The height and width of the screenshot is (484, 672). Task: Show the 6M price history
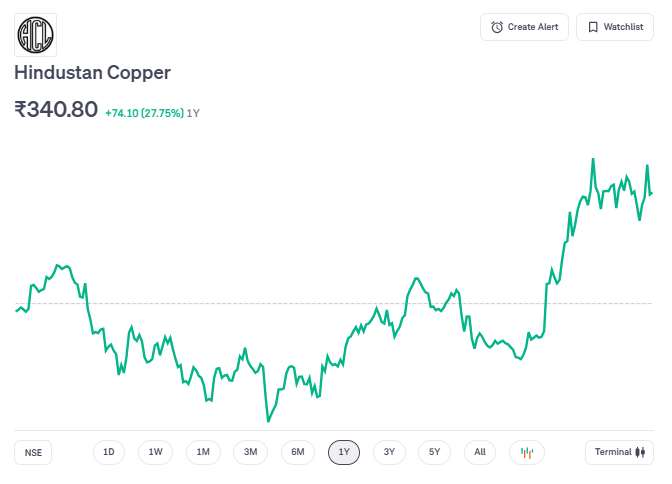298,452
